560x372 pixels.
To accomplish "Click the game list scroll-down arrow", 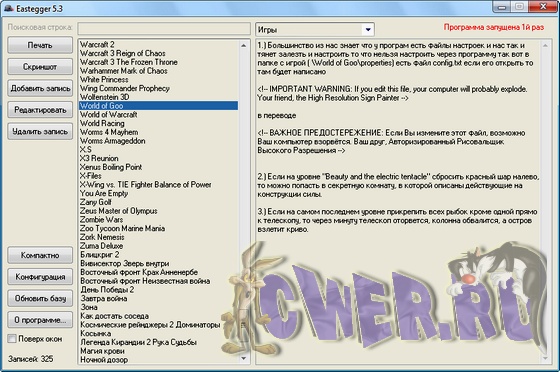I will (x=244, y=358).
